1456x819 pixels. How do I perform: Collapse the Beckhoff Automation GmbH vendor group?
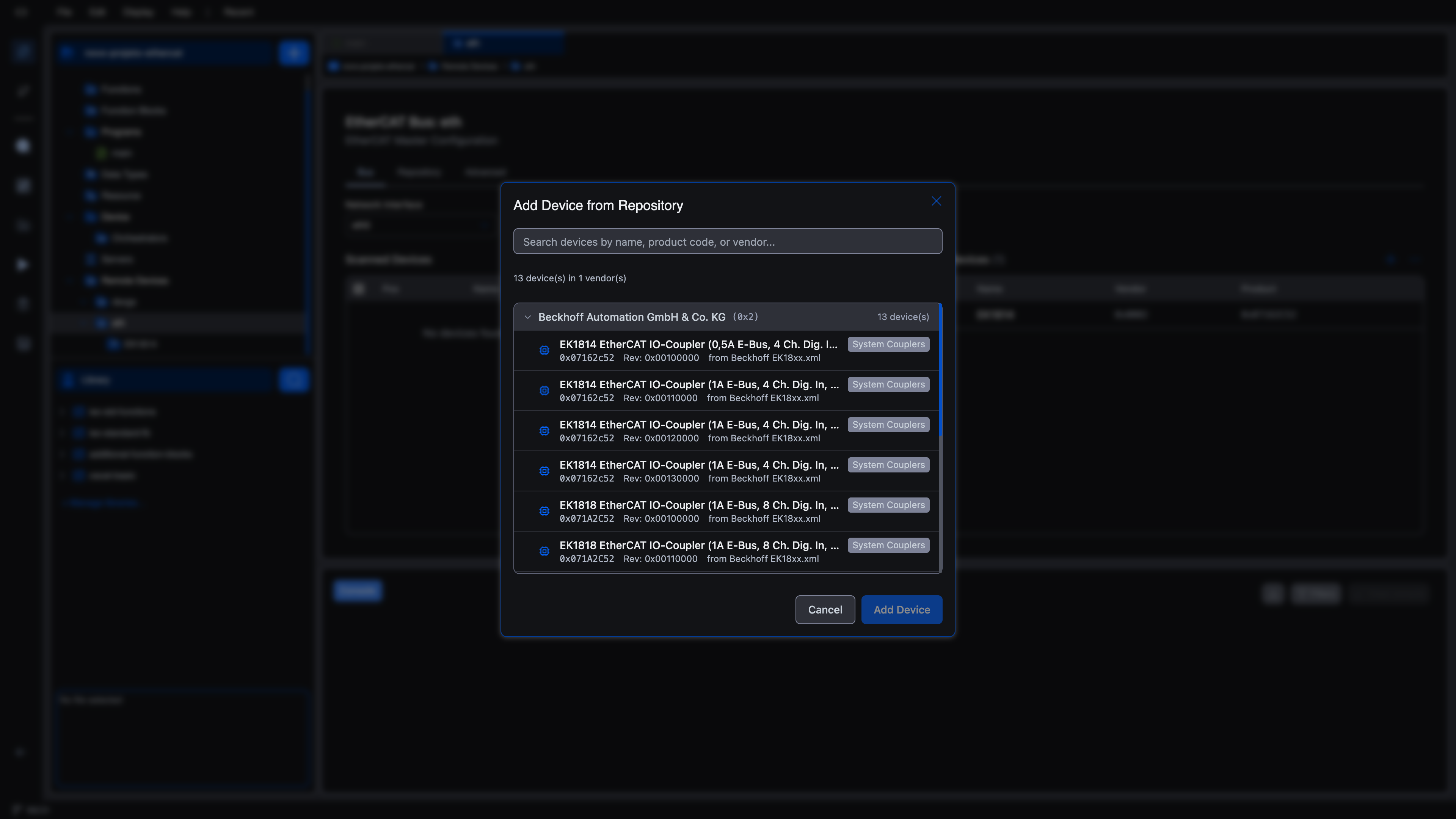pyautogui.click(x=527, y=317)
